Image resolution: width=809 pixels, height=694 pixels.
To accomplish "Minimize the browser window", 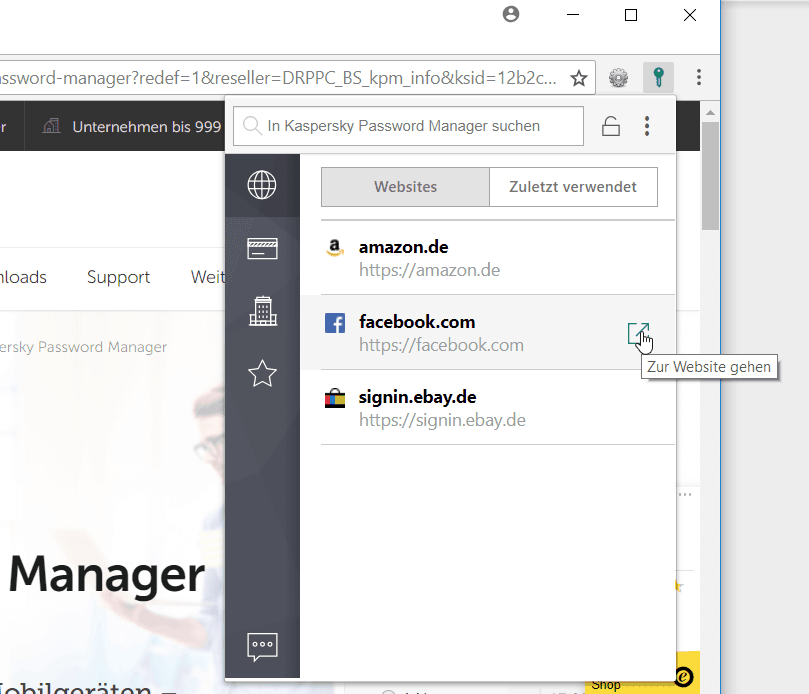I will pos(573,15).
